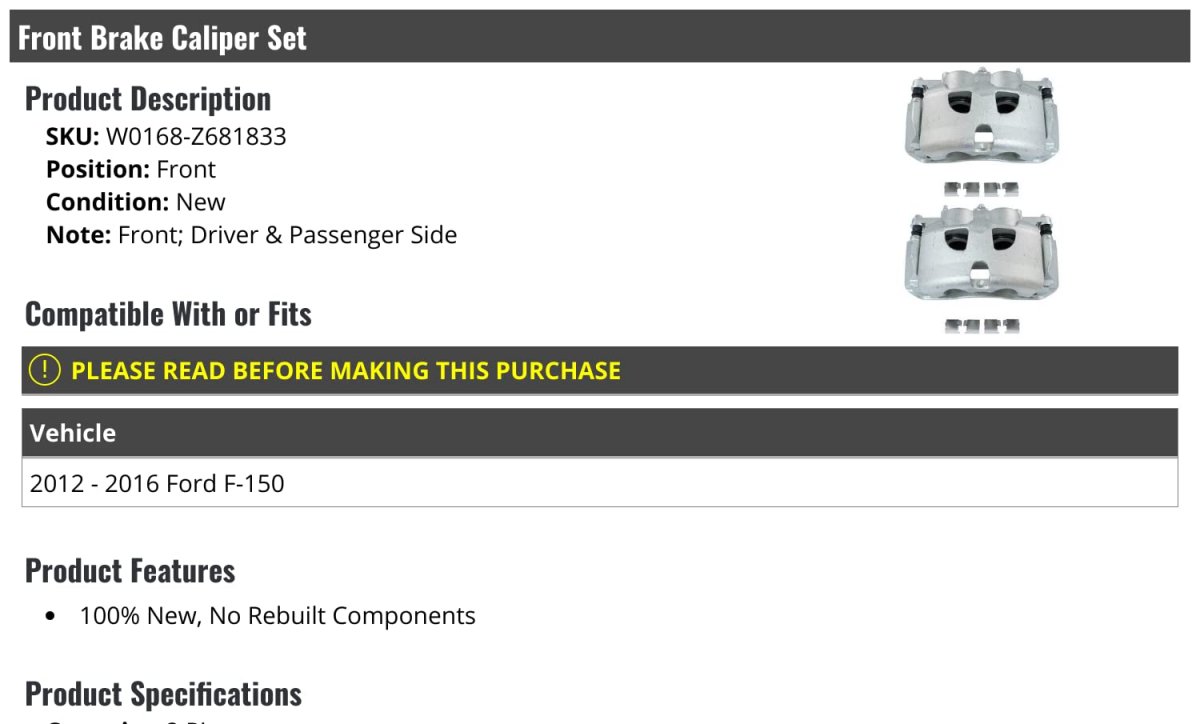Image resolution: width=1200 pixels, height=724 pixels.
Task: Click the Product Specifications heading
Action: (163, 694)
